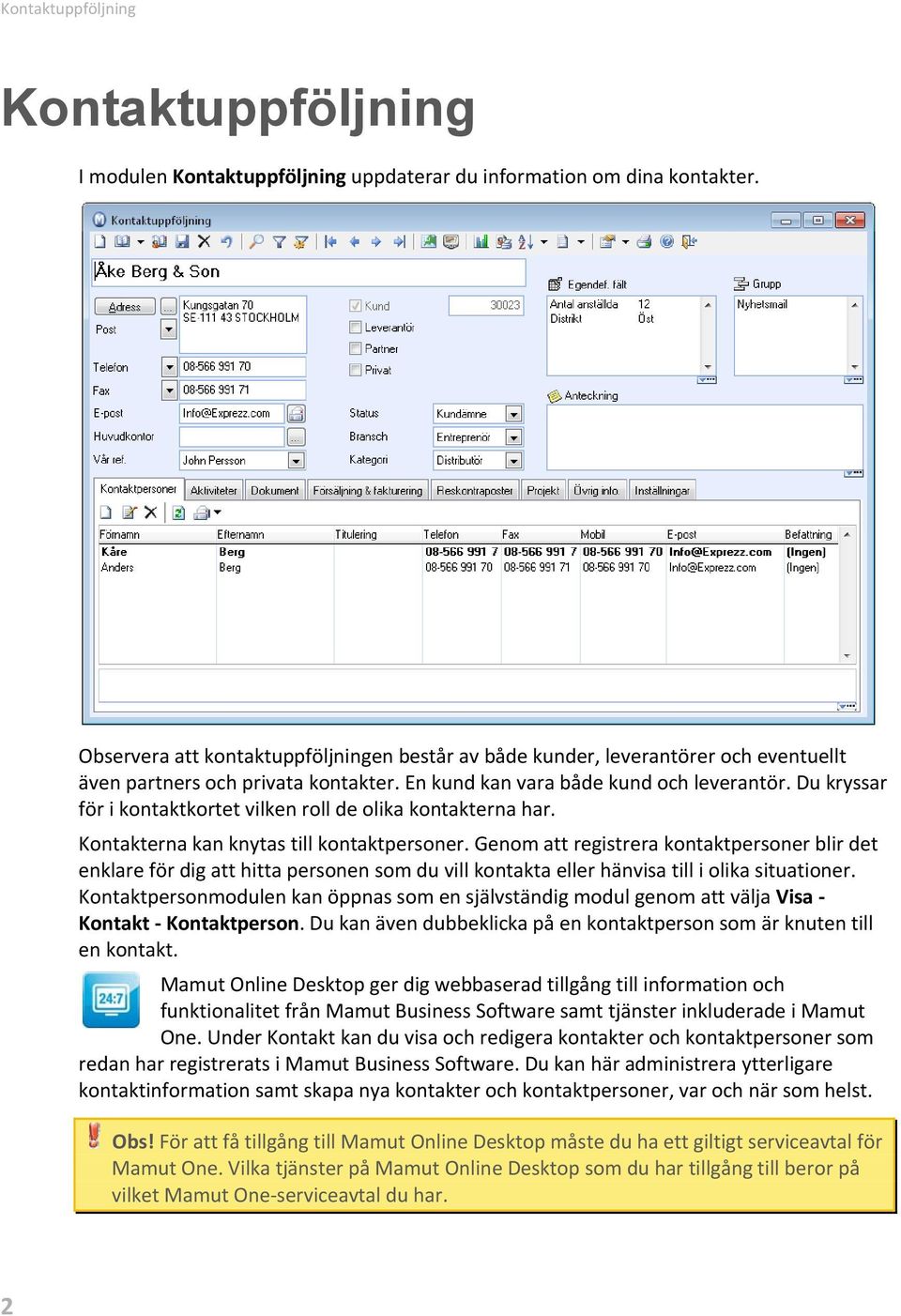Open the Kategori dropdown
Viewport: 901px width, 1316px height.
point(514,461)
